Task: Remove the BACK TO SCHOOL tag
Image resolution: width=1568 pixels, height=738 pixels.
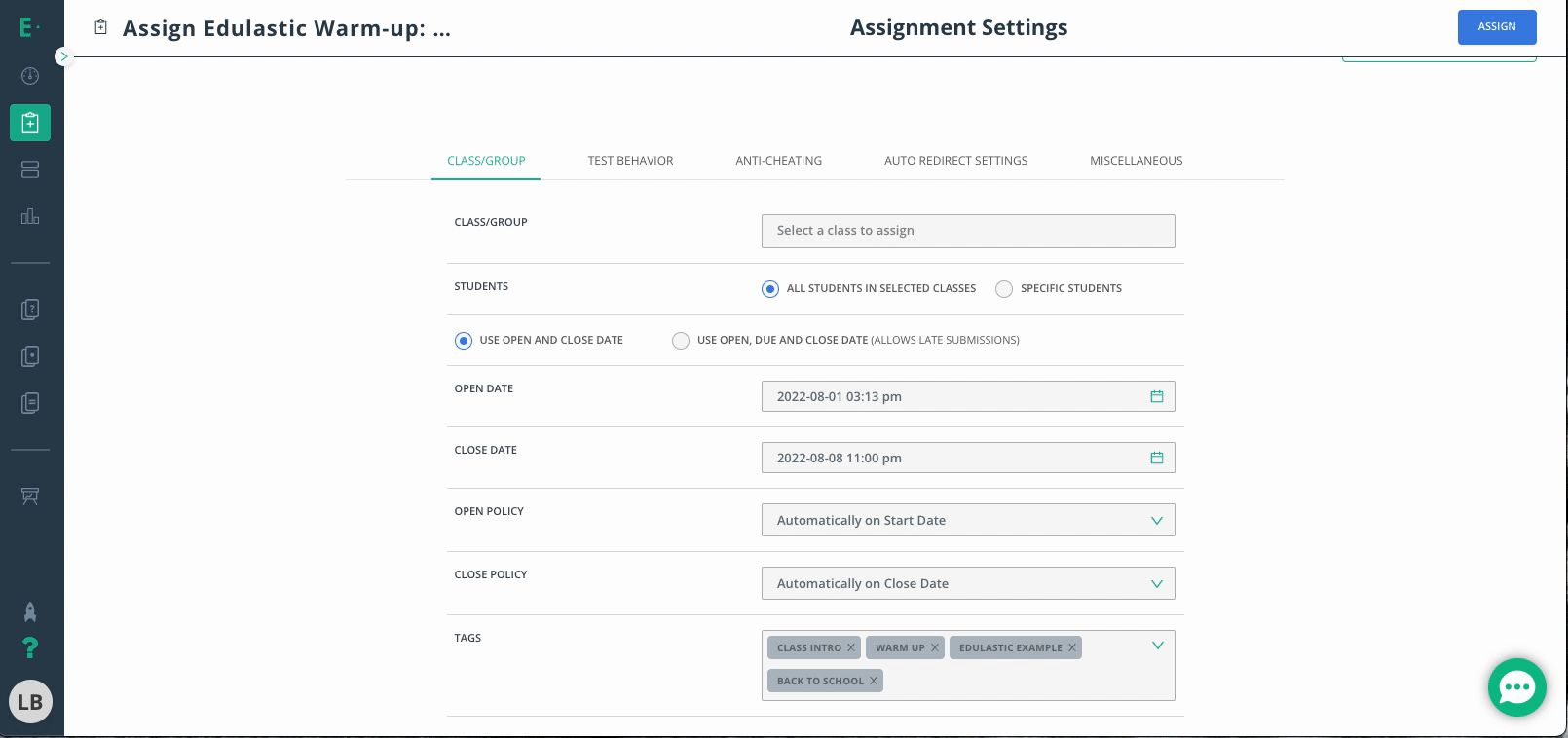Action: (874, 681)
